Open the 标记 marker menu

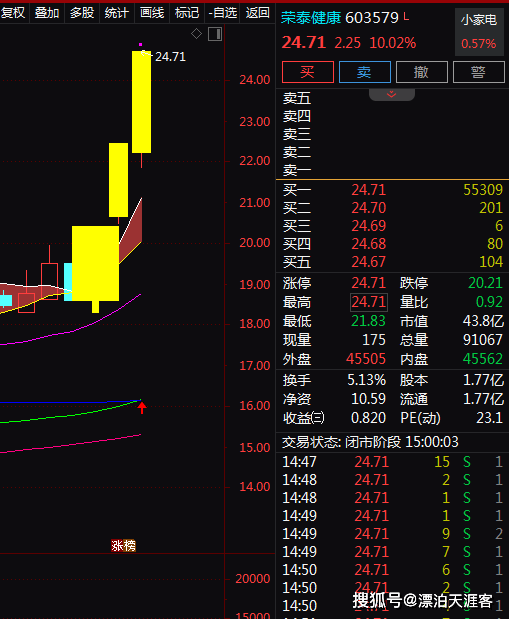[187, 13]
